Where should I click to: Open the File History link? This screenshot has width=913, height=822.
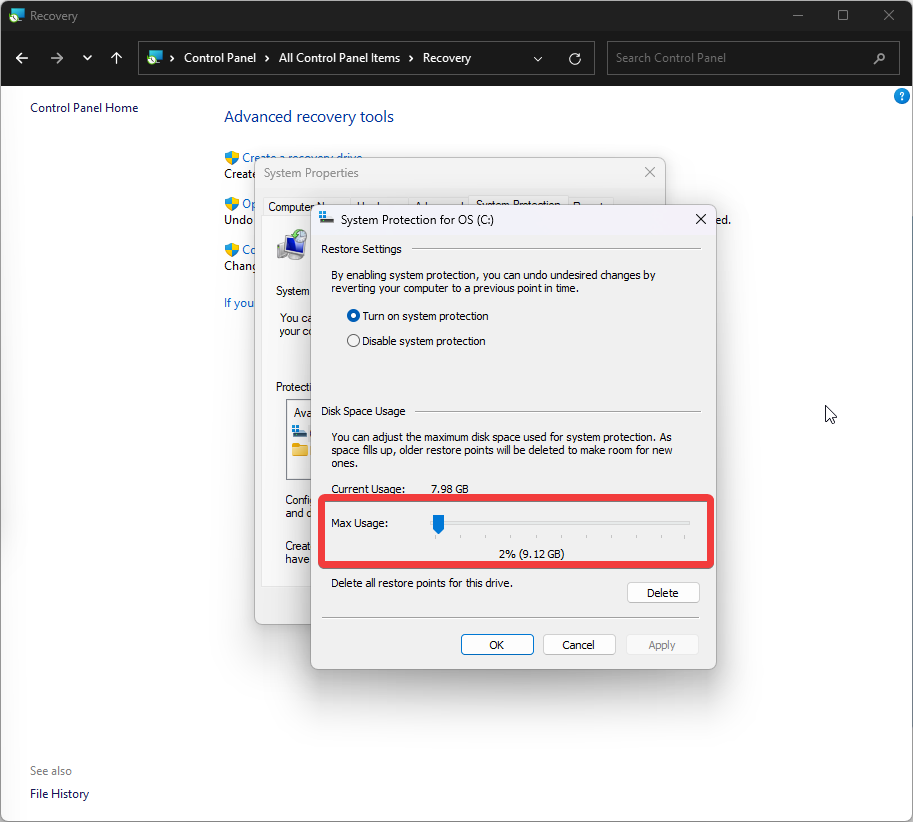(x=59, y=794)
